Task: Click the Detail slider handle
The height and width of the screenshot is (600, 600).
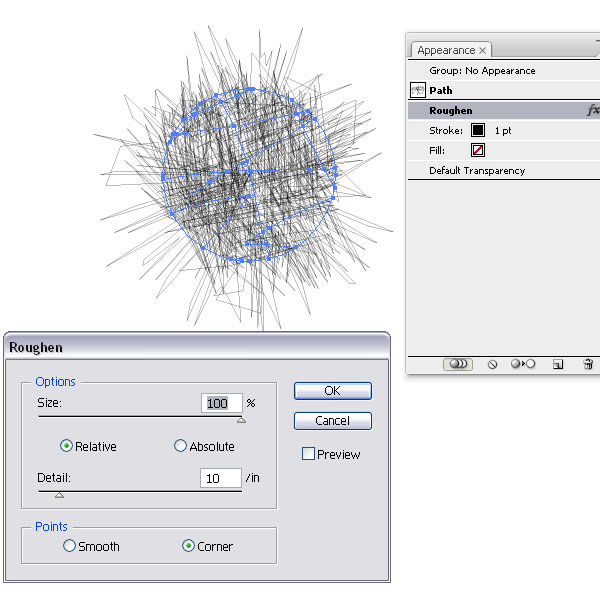Action: (59, 495)
